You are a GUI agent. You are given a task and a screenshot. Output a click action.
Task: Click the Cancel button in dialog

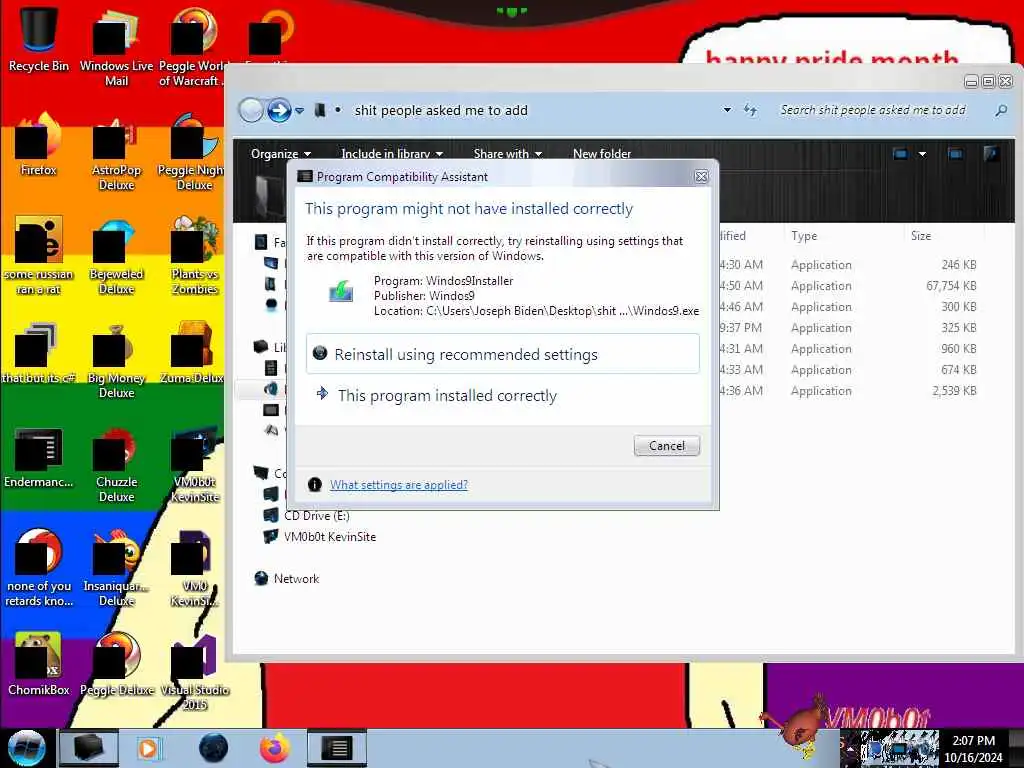coord(667,445)
